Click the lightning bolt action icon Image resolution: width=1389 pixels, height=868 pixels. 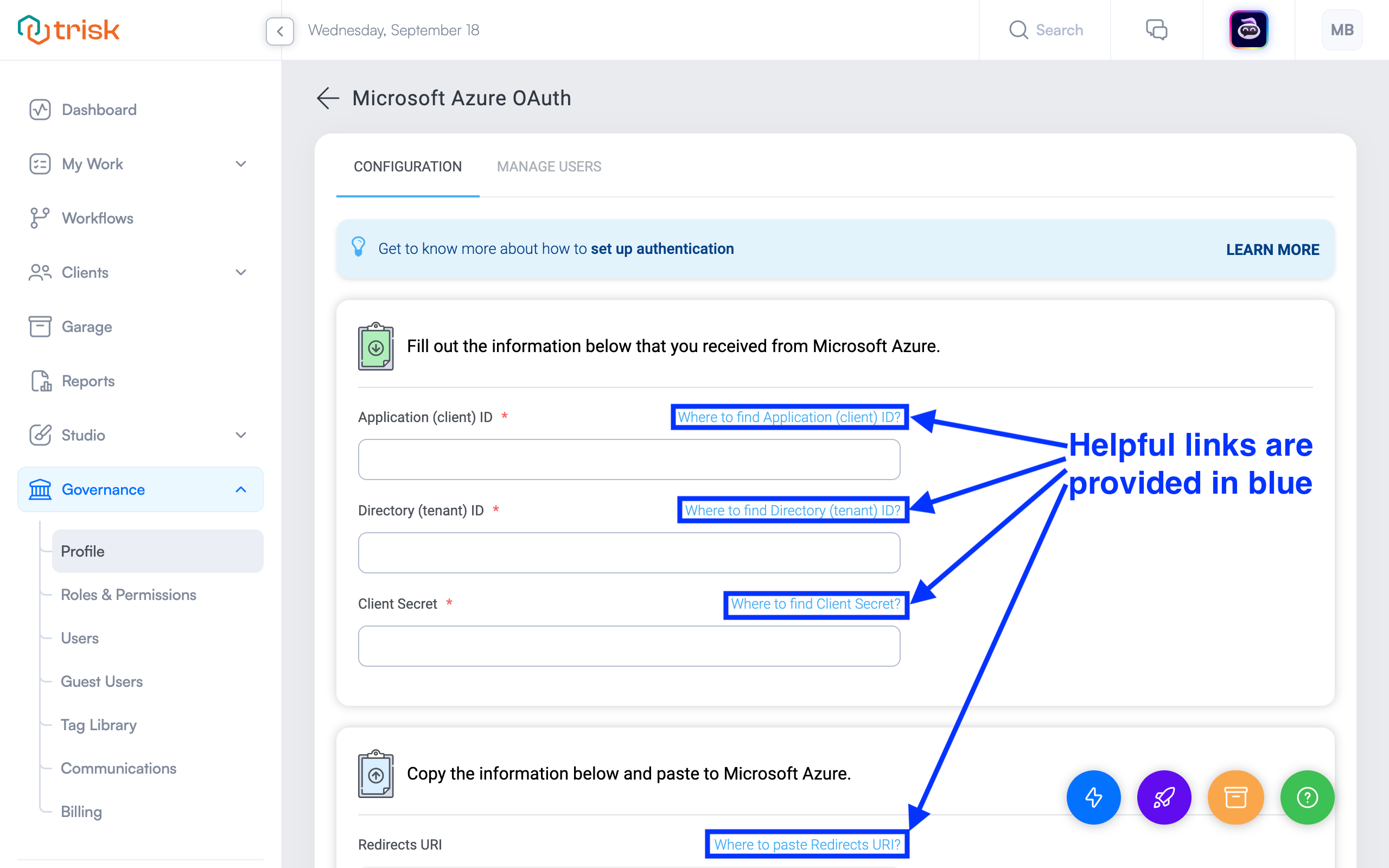click(1091, 797)
